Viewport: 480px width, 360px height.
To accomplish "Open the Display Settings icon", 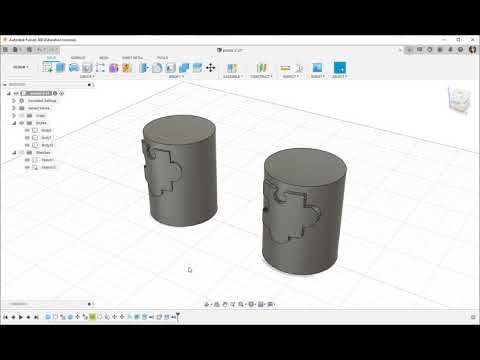I will point(252,304).
